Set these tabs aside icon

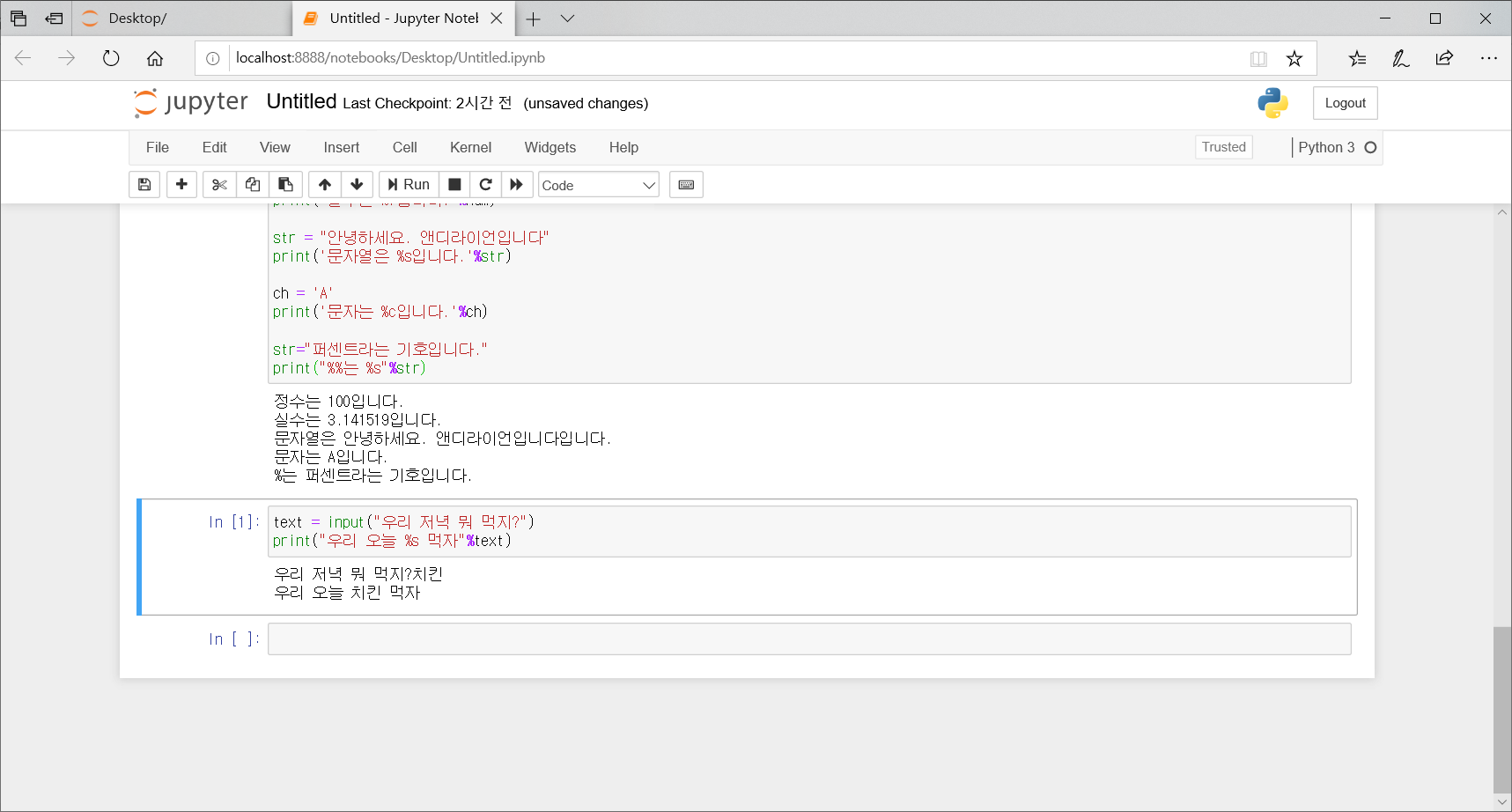coord(55,18)
